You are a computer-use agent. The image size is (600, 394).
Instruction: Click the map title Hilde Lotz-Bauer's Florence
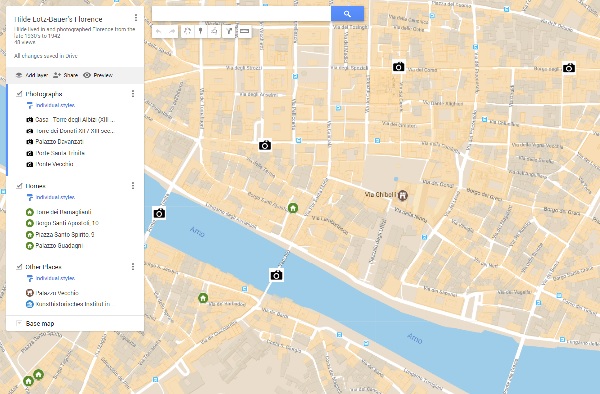[58, 19]
